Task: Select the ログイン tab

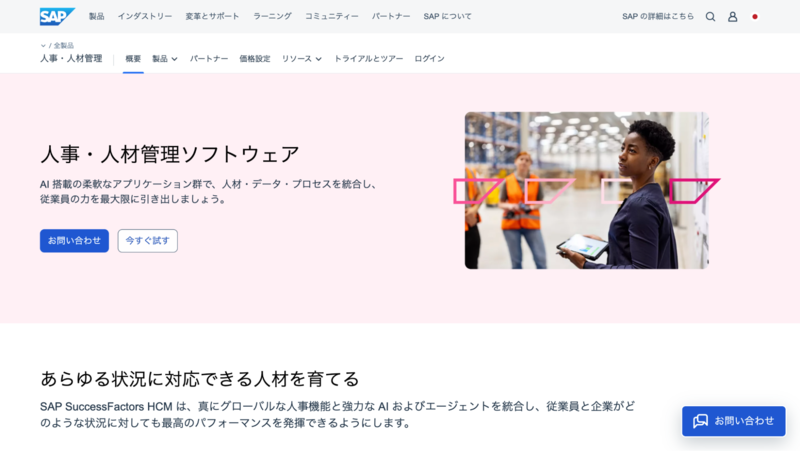Action: 429,59
